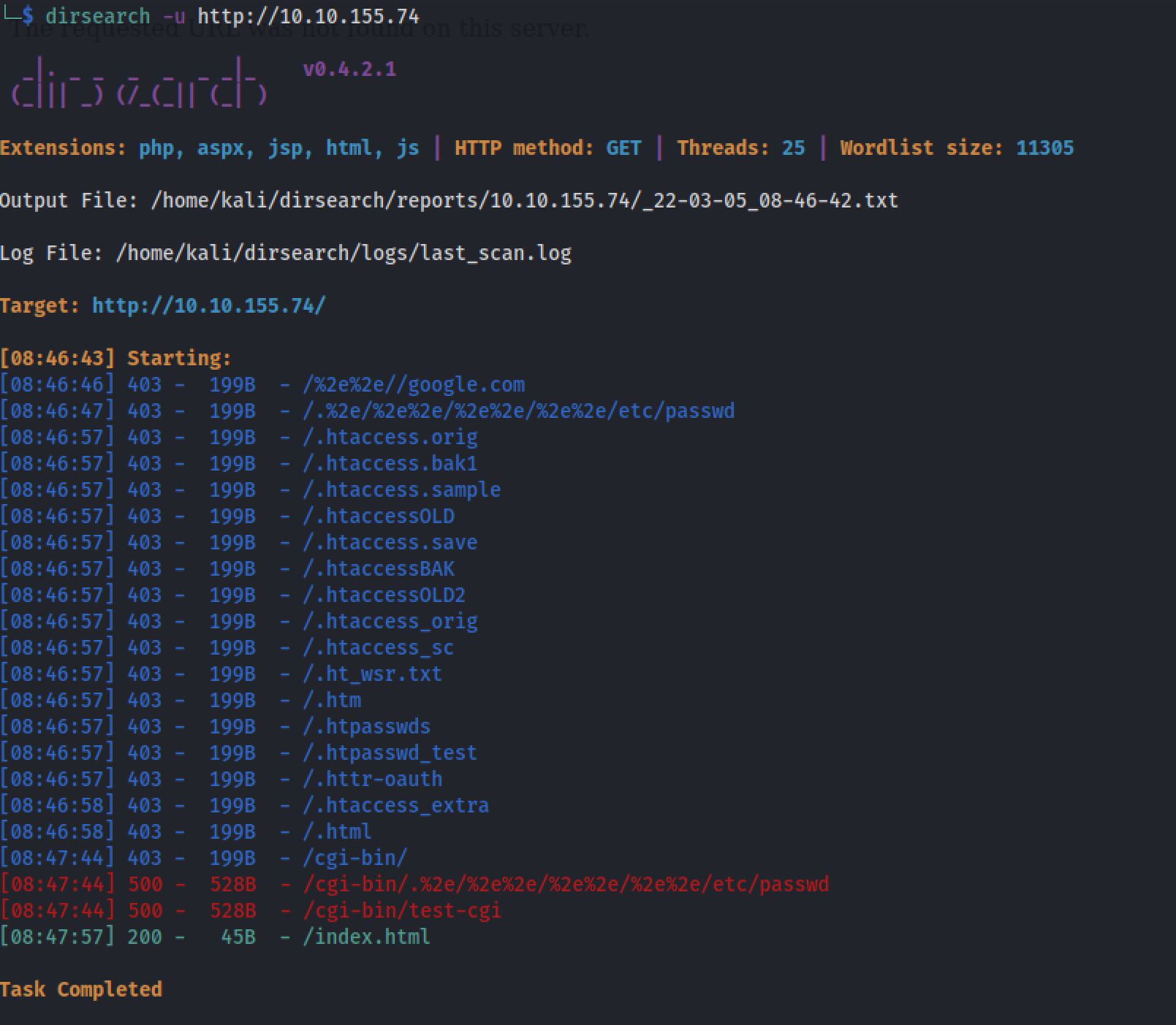
Task: Select the /.htaccess.orig entry
Action: (x=390, y=437)
